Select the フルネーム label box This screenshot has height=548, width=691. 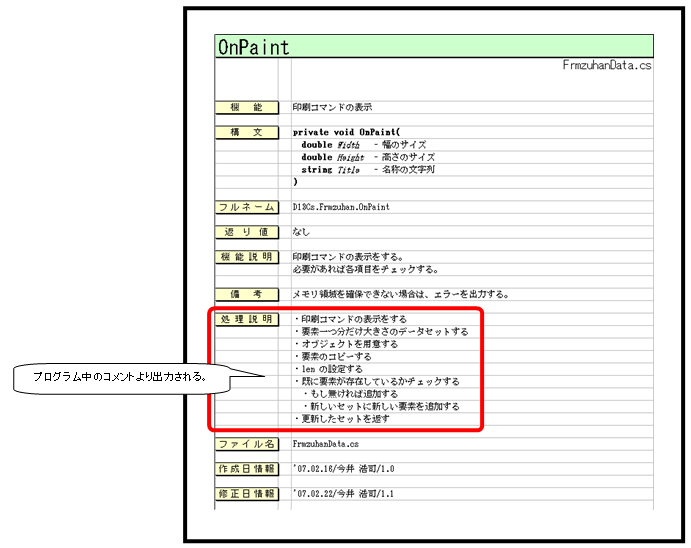pyautogui.click(x=246, y=207)
